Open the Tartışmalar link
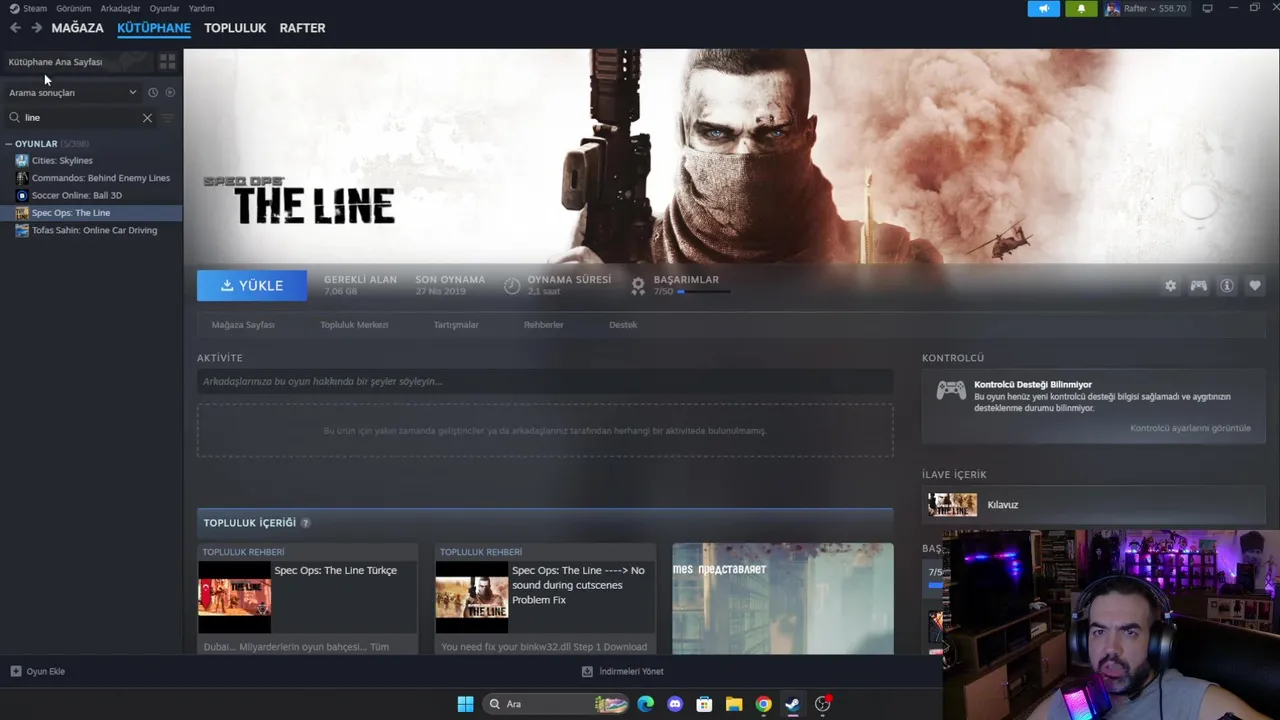 [x=456, y=325]
